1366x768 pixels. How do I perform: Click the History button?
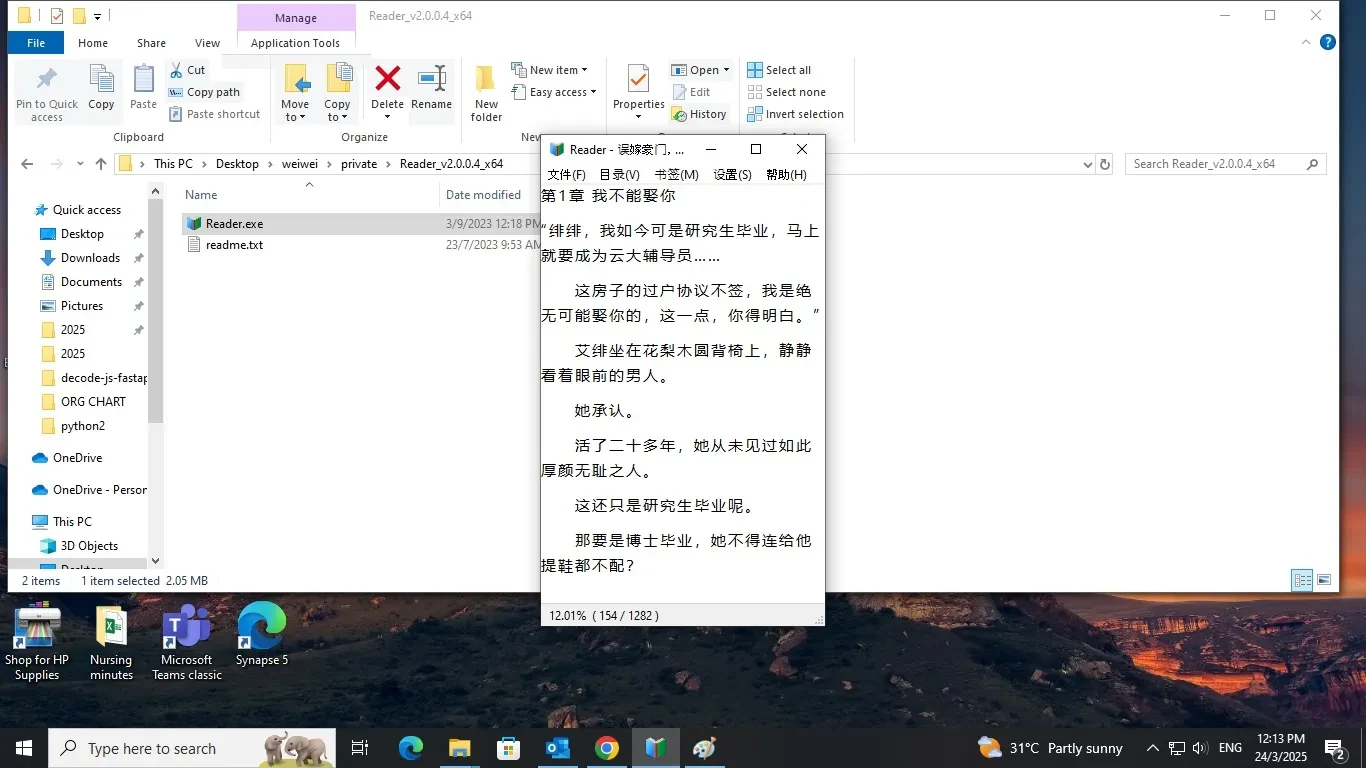coord(699,114)
